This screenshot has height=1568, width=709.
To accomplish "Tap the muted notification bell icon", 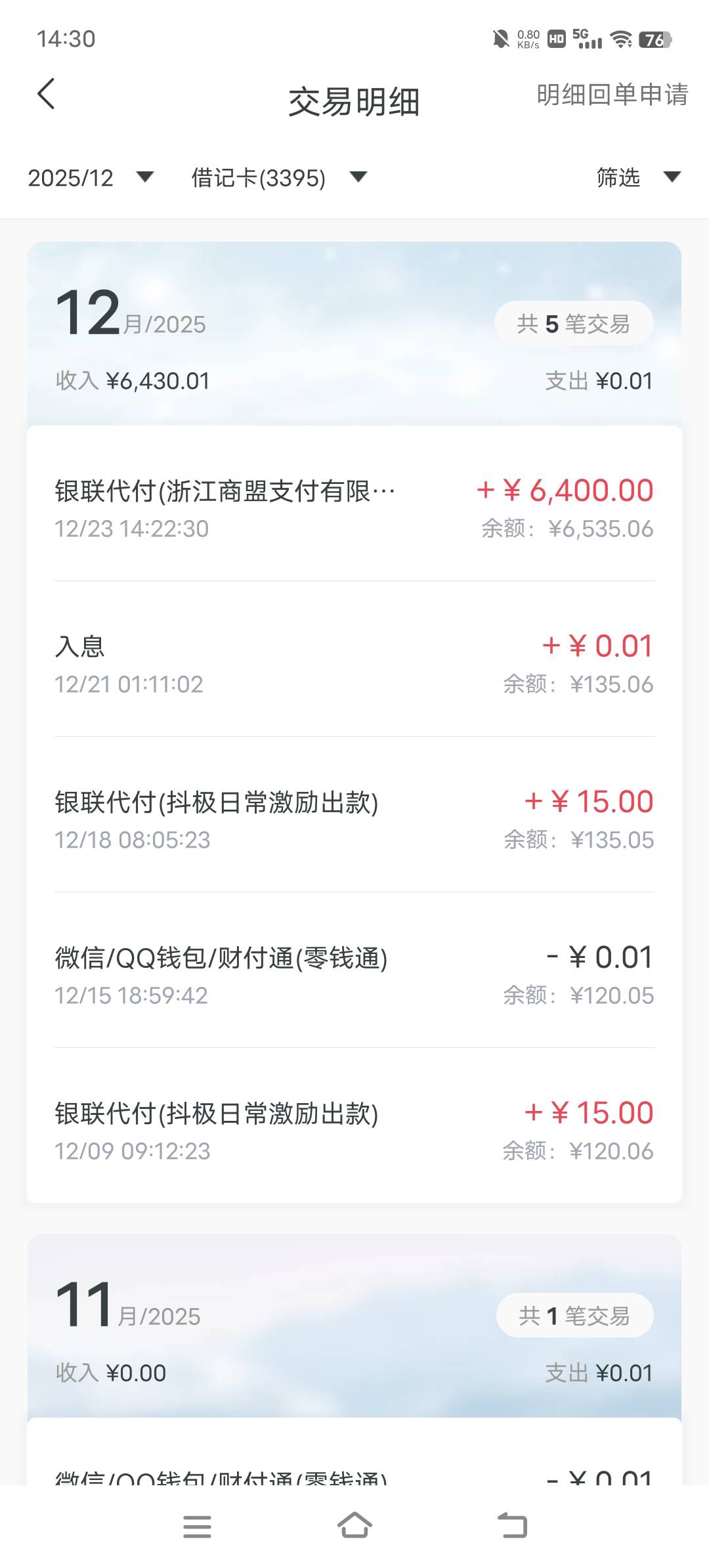I will tap(500, 39).
